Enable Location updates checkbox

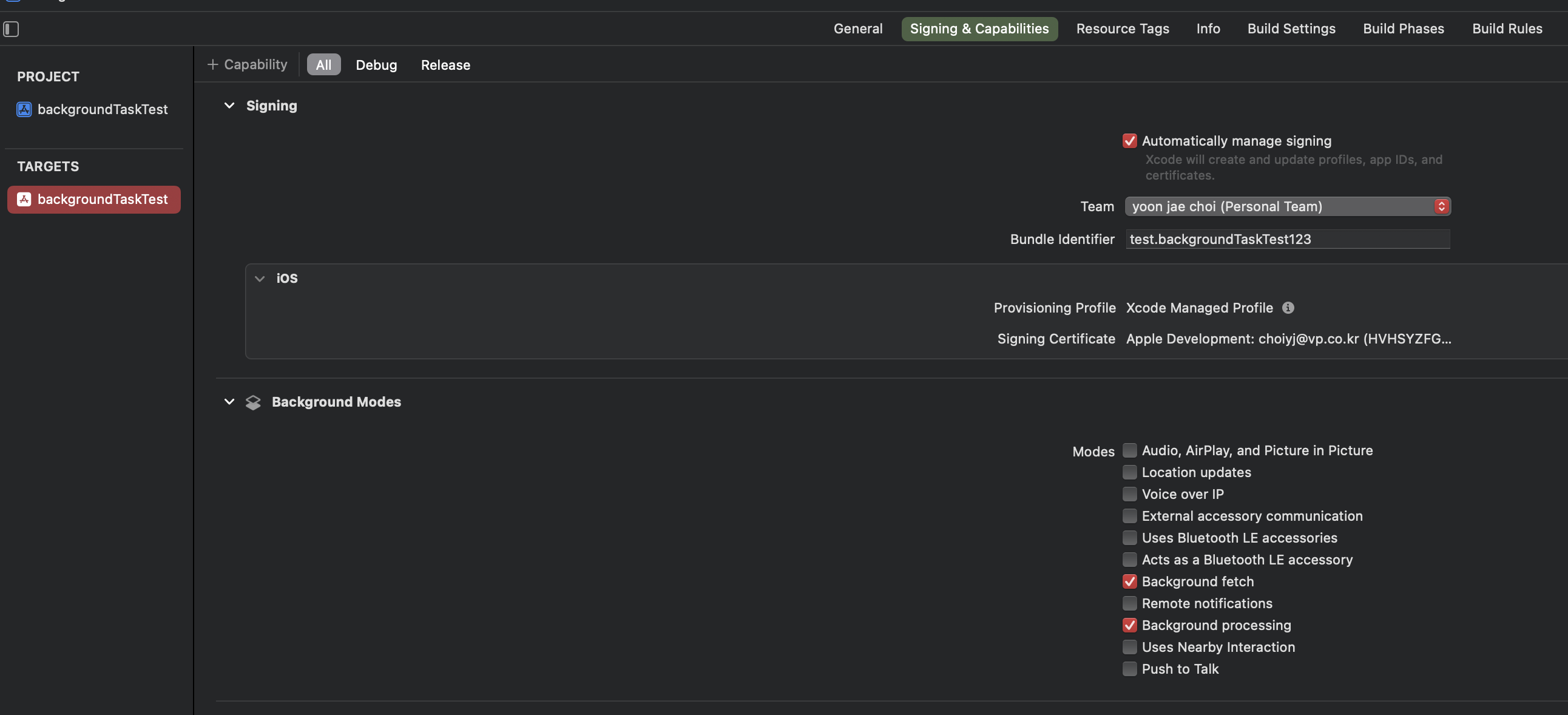(1129, 473)
